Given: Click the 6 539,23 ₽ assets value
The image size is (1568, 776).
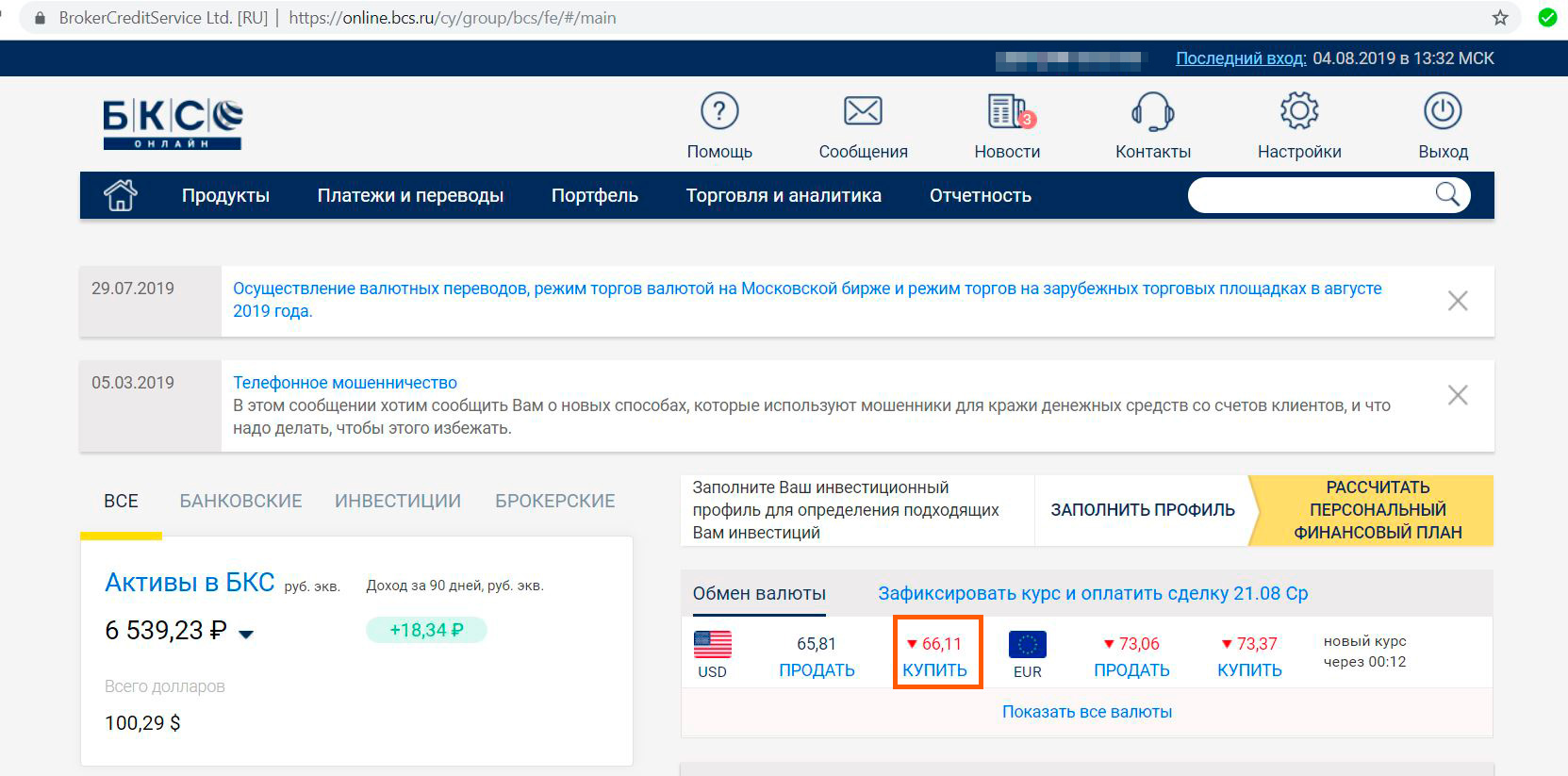Looking at the screenshot, I should tap(166, 630).
